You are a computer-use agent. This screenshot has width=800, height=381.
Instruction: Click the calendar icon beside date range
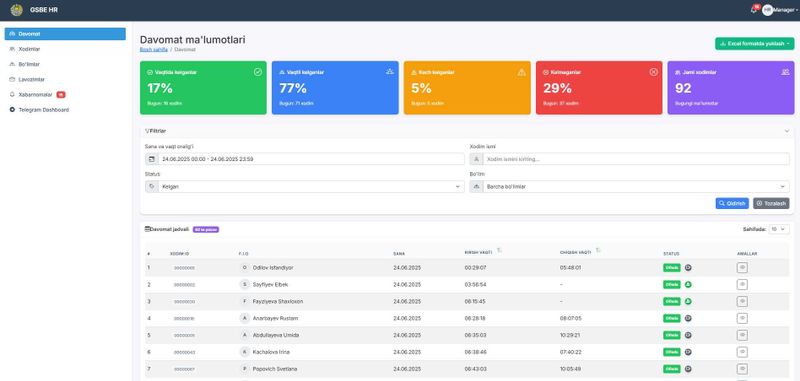pyautogui.click(x=152, y=159)
